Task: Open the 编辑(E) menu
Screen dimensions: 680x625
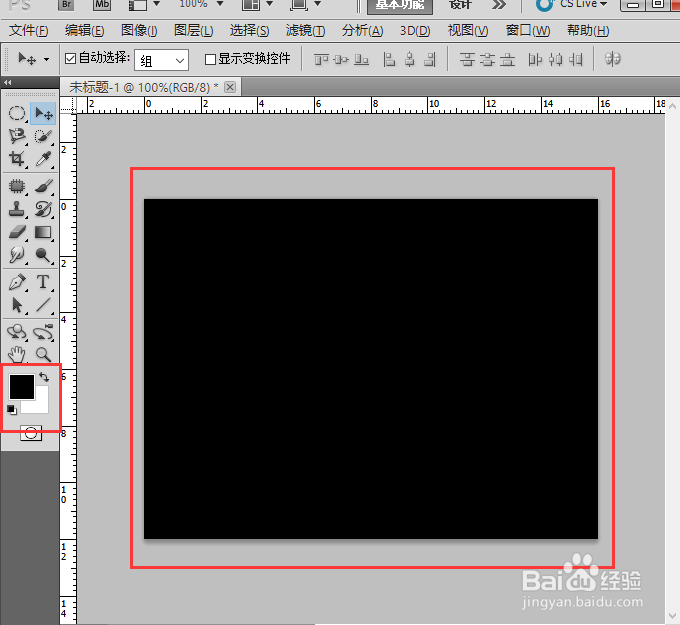Action: [x=85, y=31]
